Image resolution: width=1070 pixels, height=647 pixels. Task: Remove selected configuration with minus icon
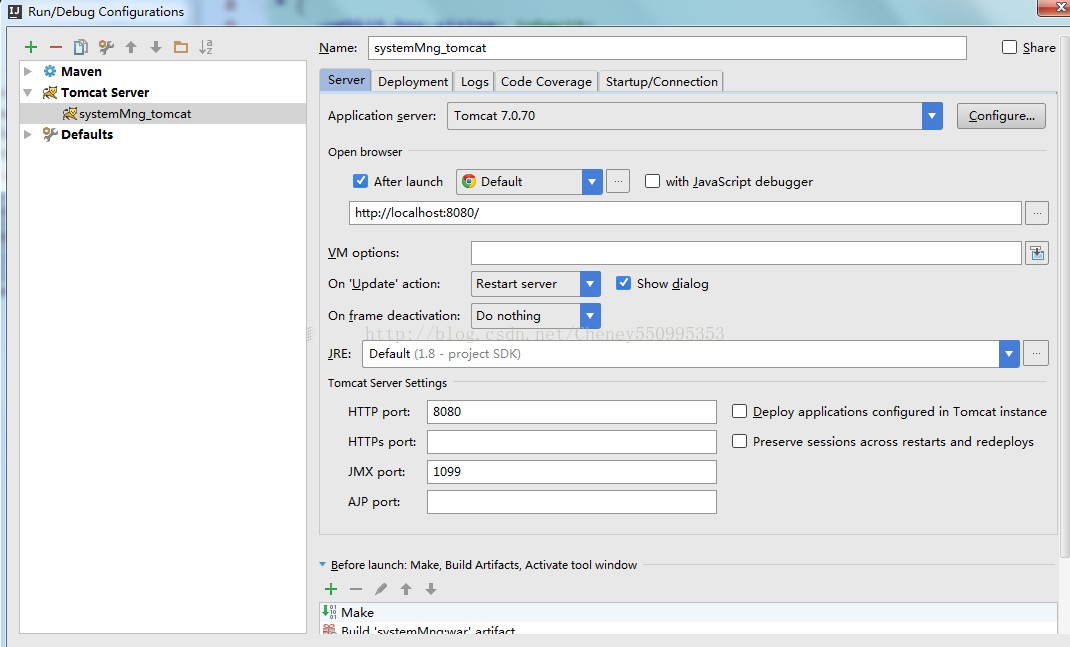coord(56,47)
